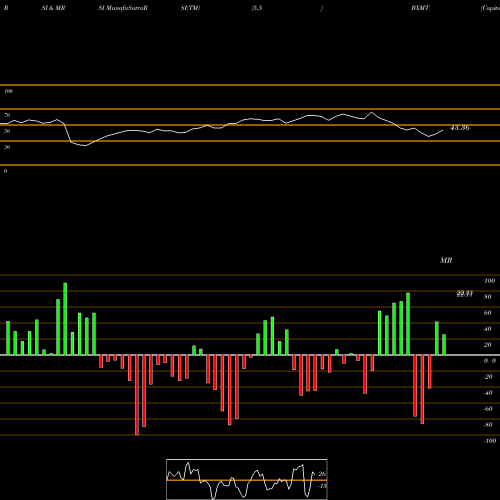Click the MR panel title label
Screen dimensions: 500x500
pyautogui.click(x=446, y=260)
